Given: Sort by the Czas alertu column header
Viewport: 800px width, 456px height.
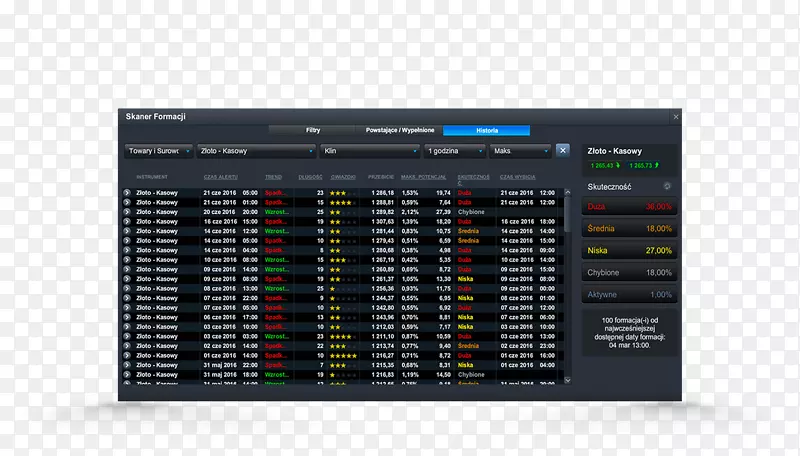Looking at the screenshot, I should click(220, 176).
